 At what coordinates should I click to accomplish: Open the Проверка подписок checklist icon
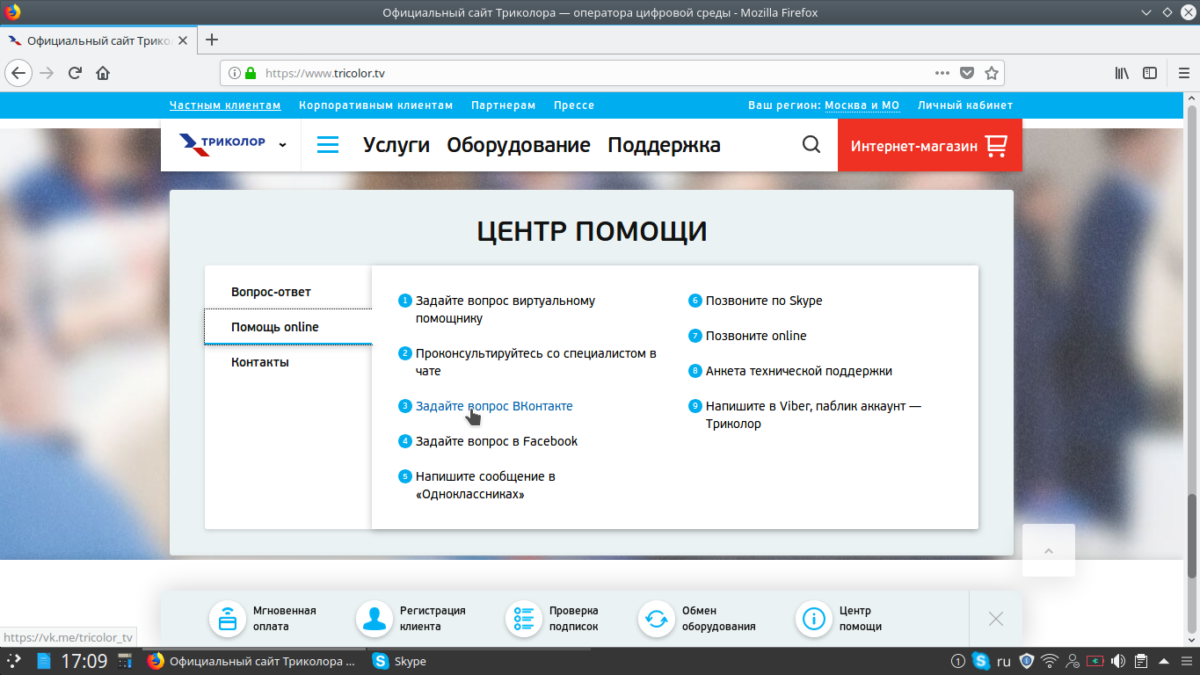523,619
